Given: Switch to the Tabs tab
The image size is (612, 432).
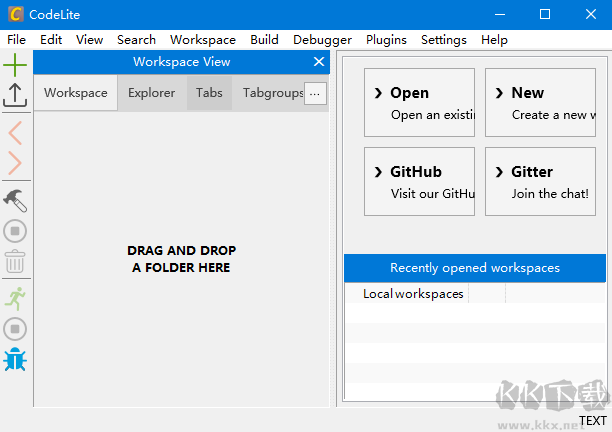Looking at the screenshot, I should pos(209,93).
